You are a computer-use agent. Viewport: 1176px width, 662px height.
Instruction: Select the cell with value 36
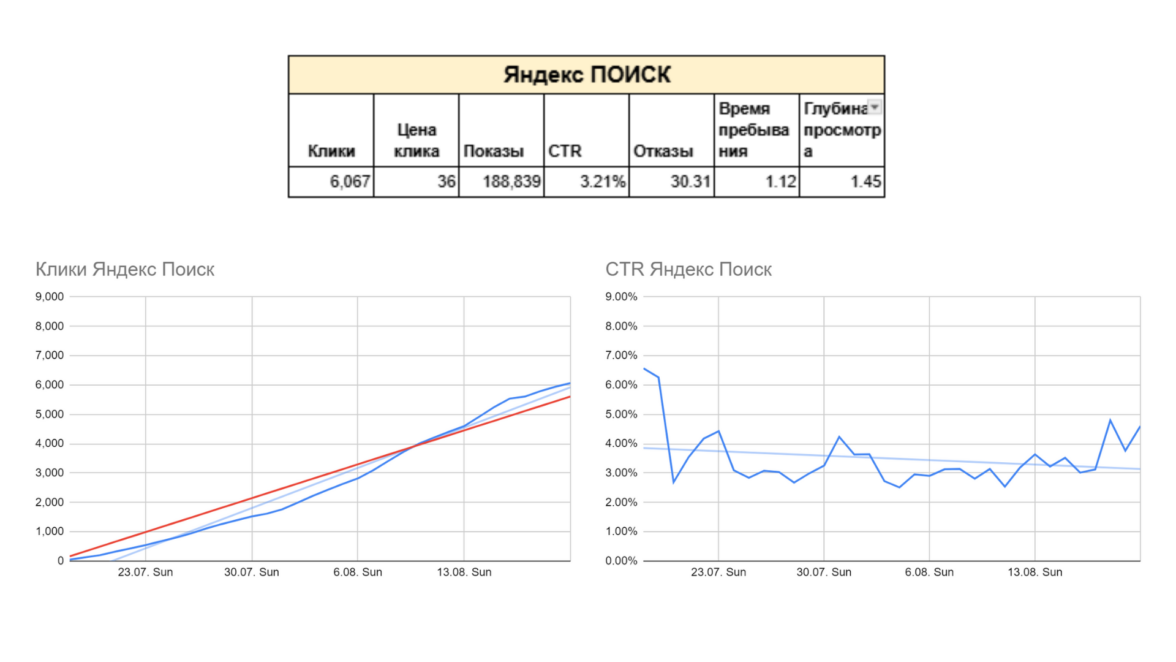pyautogui.click(x=416, y=182)
